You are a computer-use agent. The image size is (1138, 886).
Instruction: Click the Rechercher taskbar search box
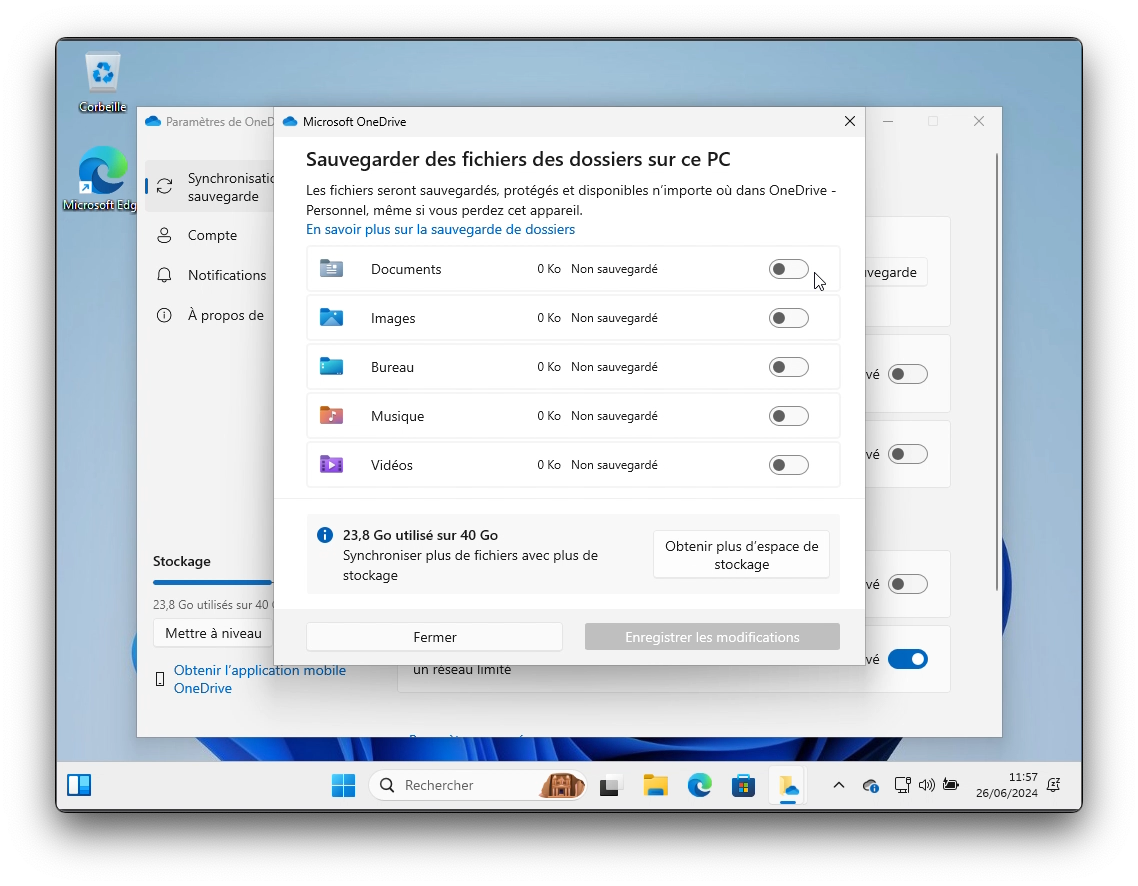click(x=460, y=785)
